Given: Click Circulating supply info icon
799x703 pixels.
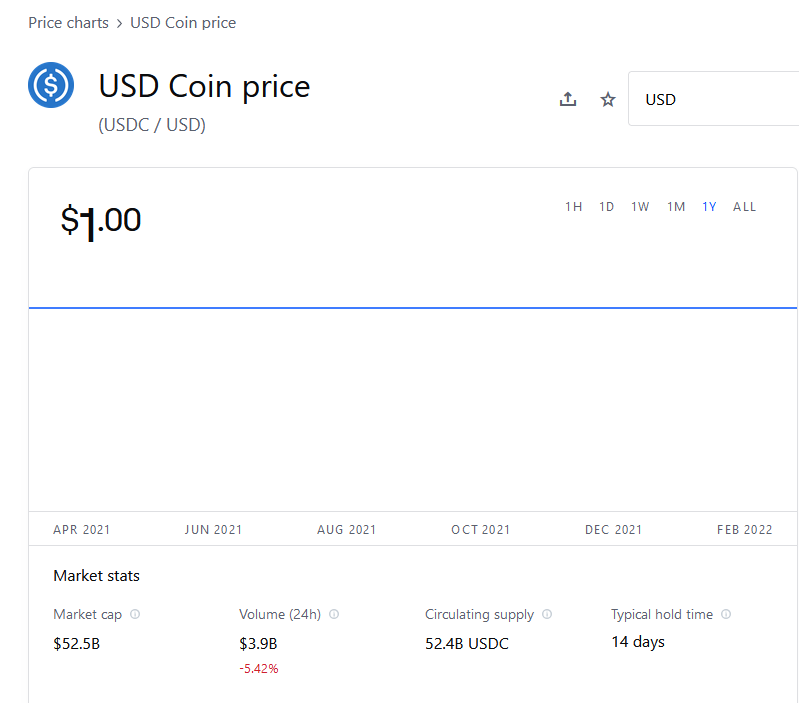Looking at the screenshot, I should coord(547,614).
